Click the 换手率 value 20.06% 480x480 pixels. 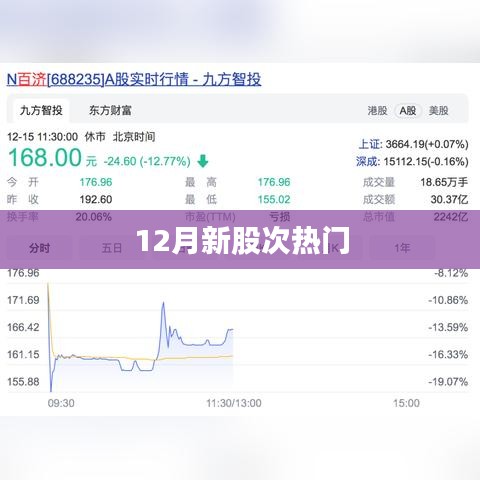tap(94, 217)
